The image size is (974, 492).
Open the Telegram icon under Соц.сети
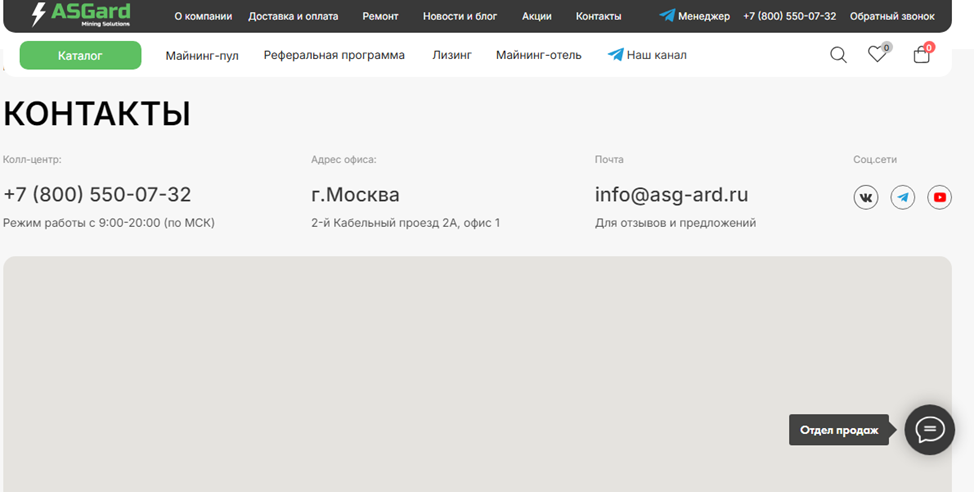point(903,198)
